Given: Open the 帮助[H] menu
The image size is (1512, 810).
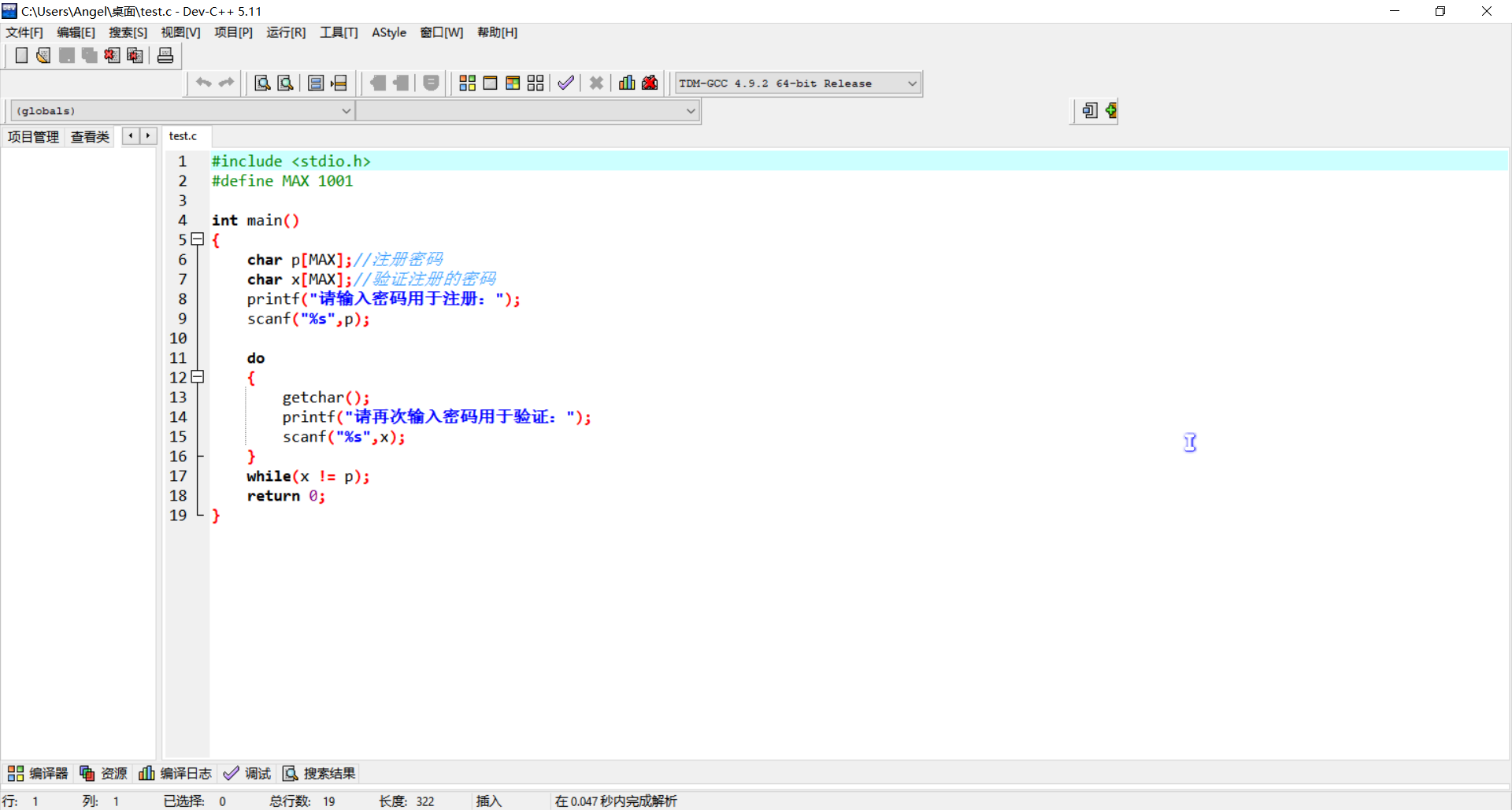Looking at the screenshot, I should tap(498, 32).
